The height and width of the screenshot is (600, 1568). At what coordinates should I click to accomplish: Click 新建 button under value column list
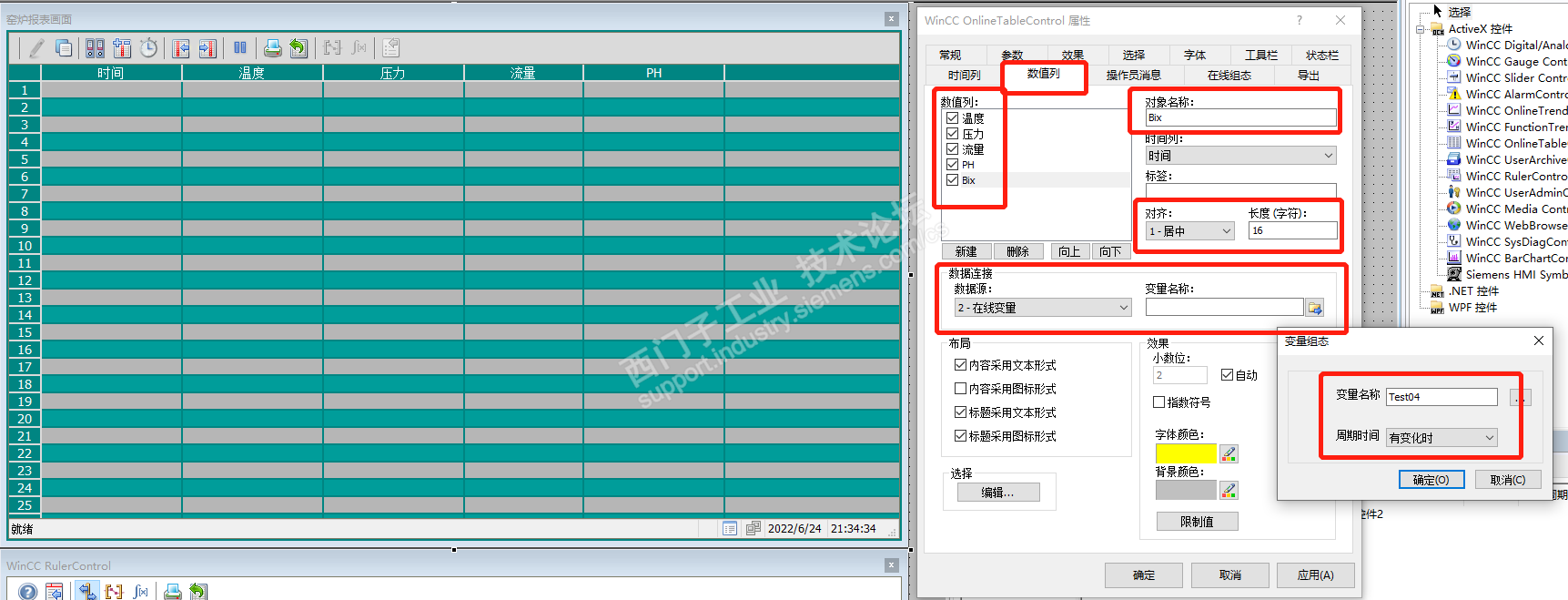[x=966, y=251]
